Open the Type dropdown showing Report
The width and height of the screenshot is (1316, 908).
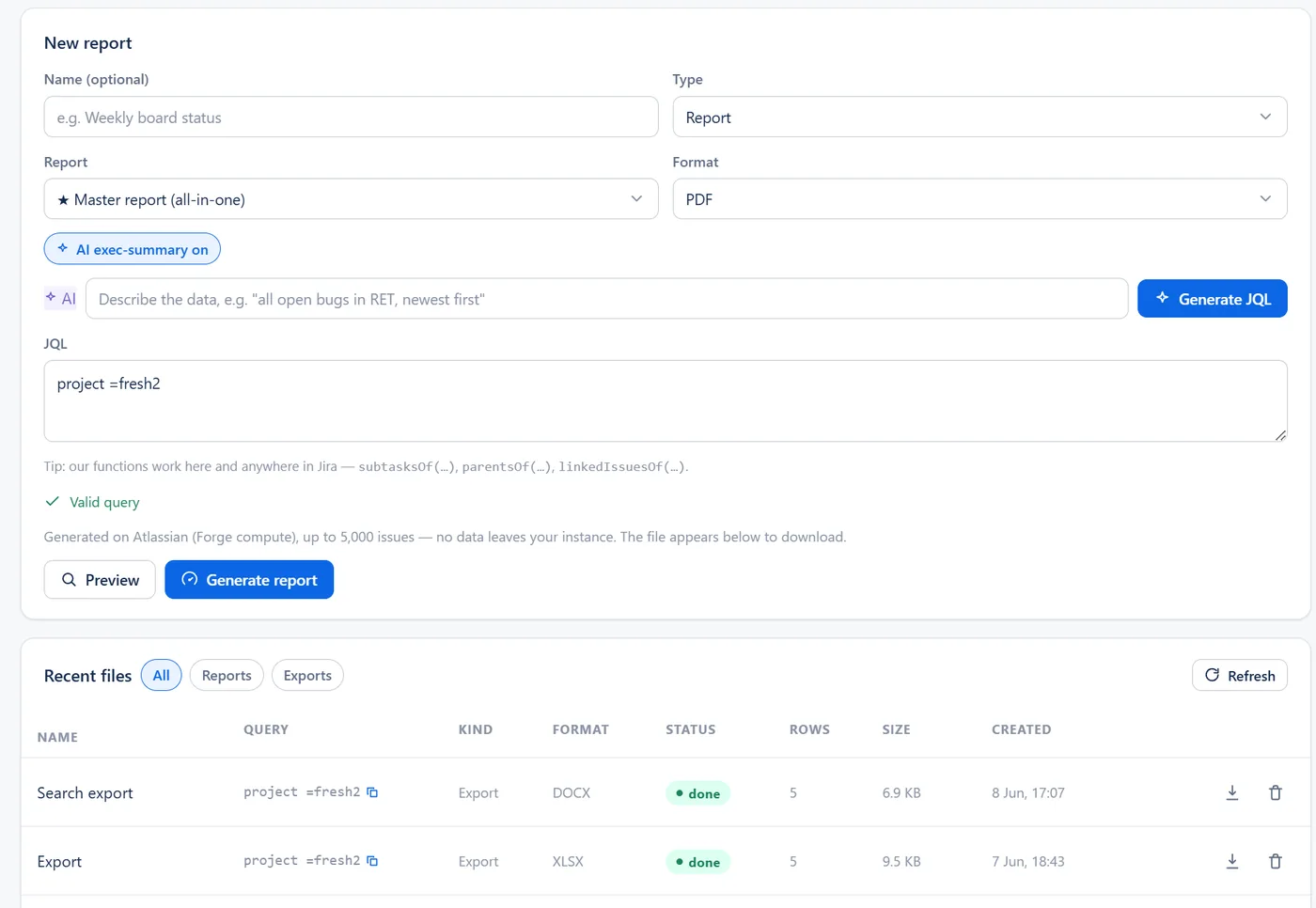979,117
